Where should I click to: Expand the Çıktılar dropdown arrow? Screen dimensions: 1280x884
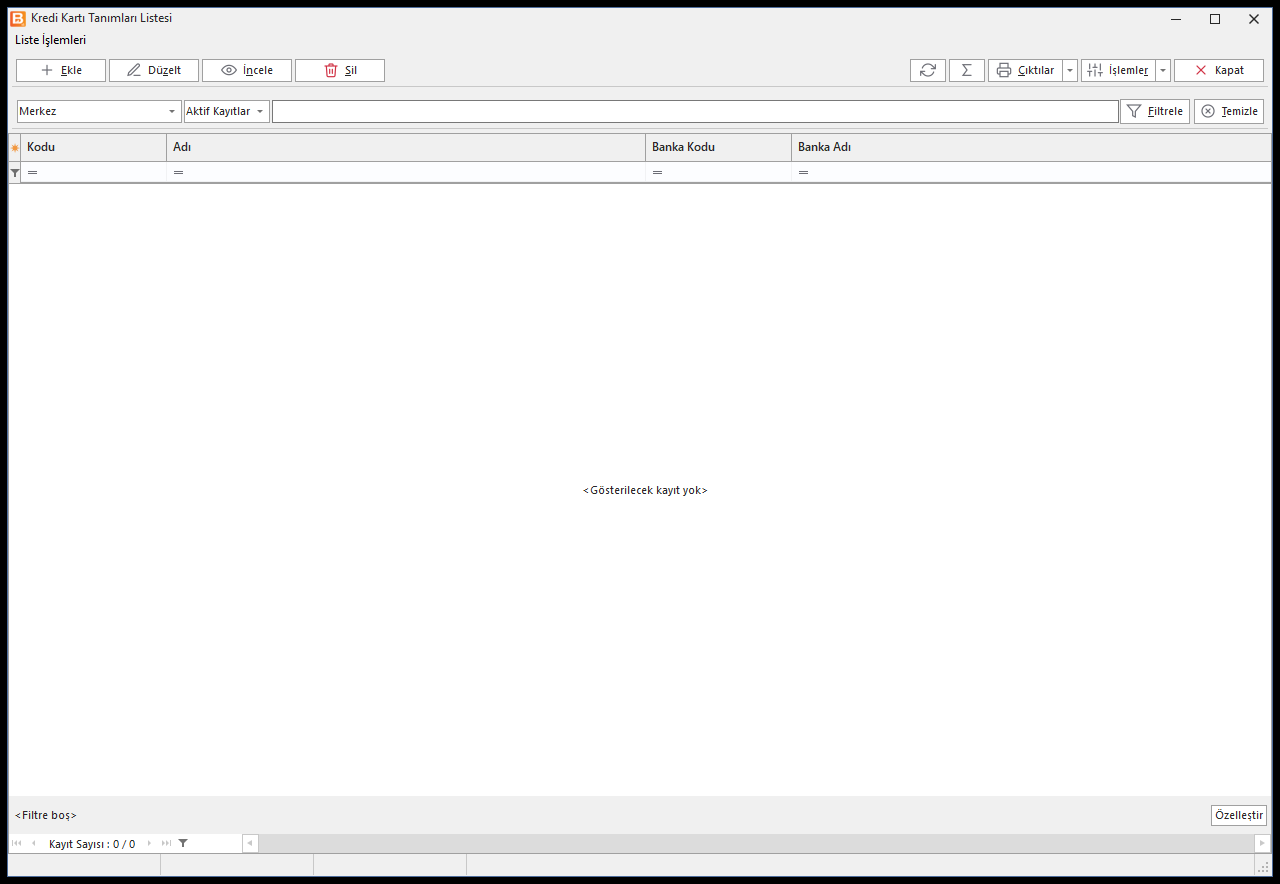click(x=1070, y=70)
